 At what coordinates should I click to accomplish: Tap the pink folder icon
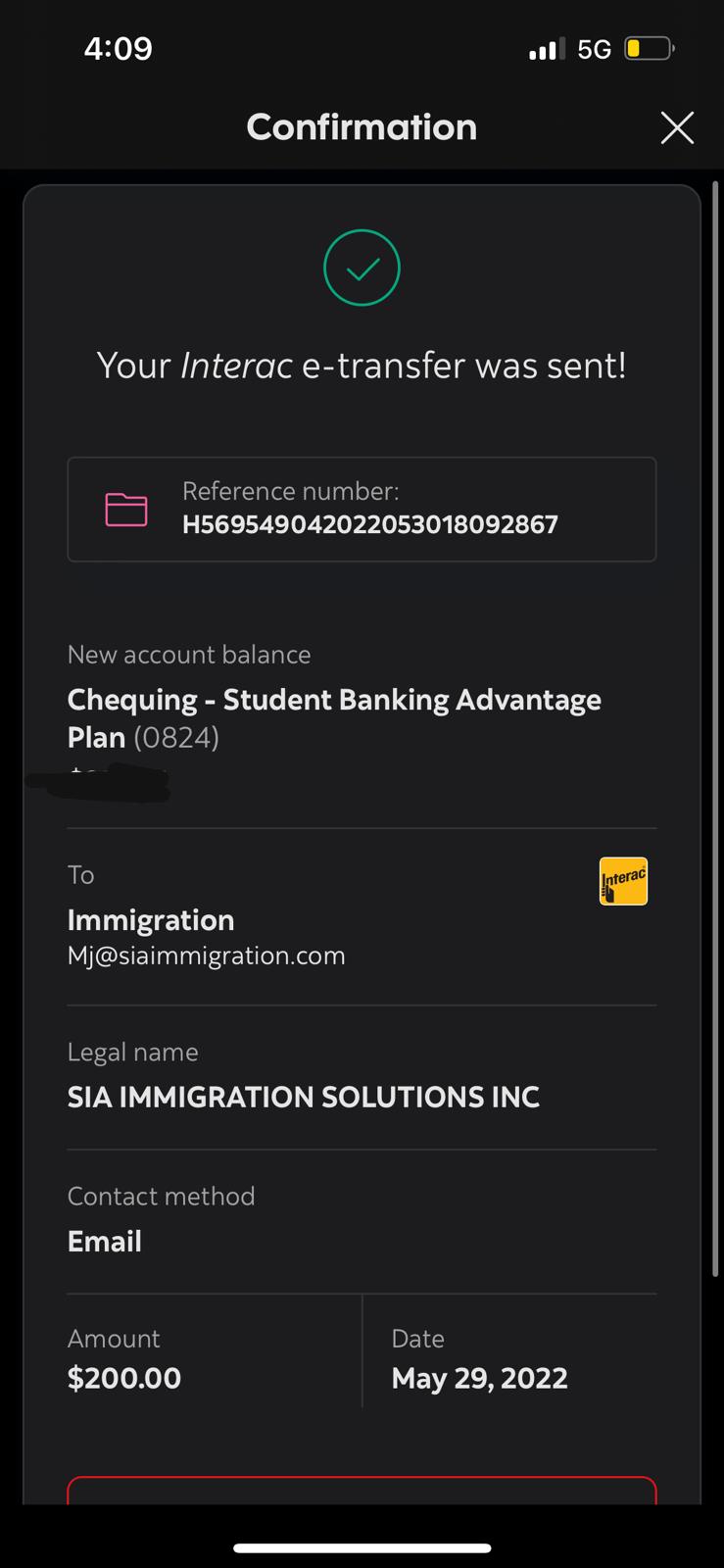coord(126,510)
